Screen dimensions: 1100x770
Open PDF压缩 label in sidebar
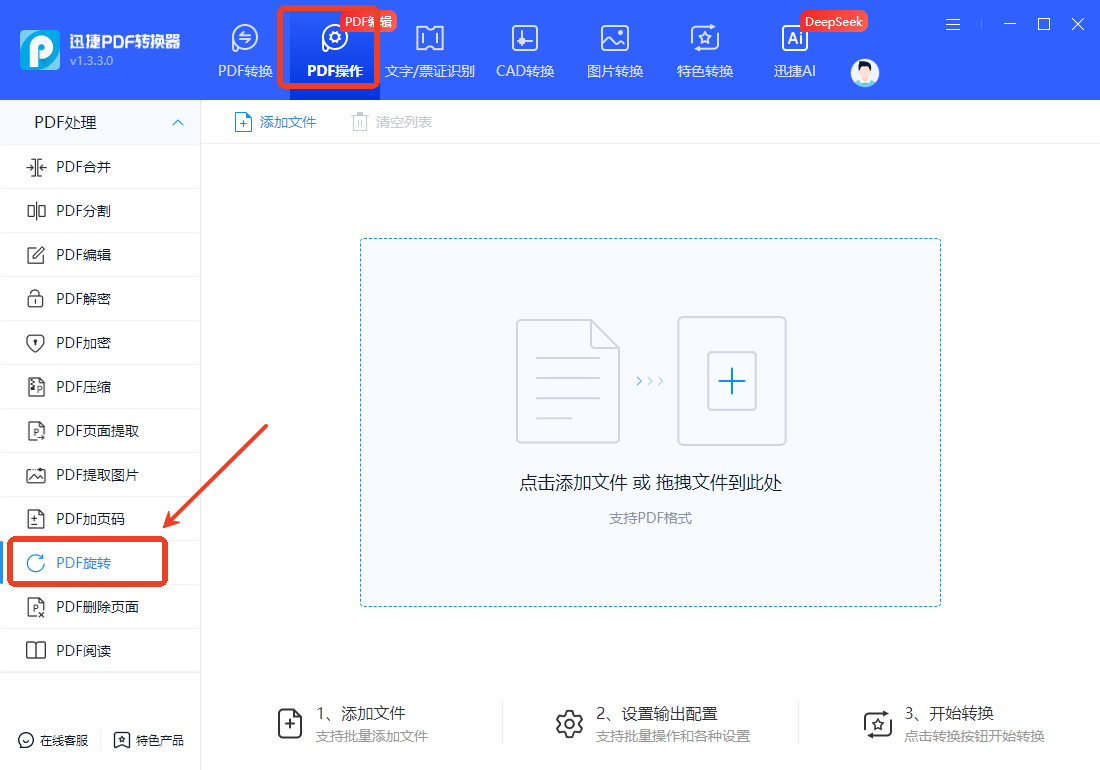pyautogui.click(x=83, y=387)
